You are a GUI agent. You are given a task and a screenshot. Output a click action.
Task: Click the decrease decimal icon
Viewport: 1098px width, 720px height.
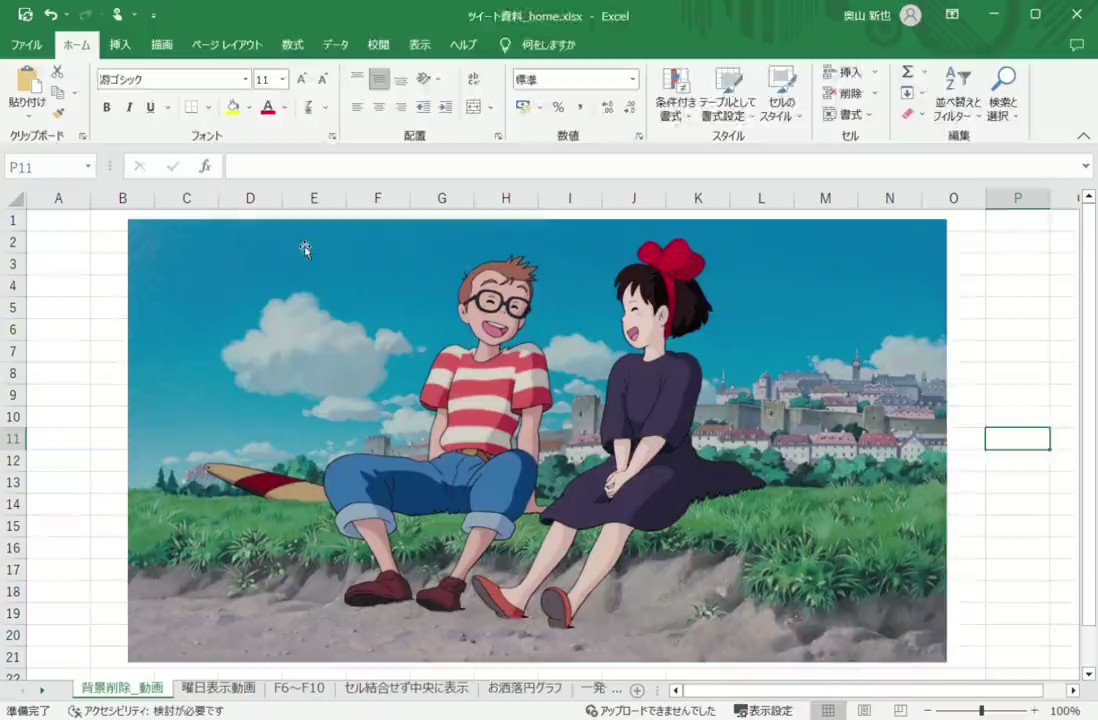pos(629,107)
